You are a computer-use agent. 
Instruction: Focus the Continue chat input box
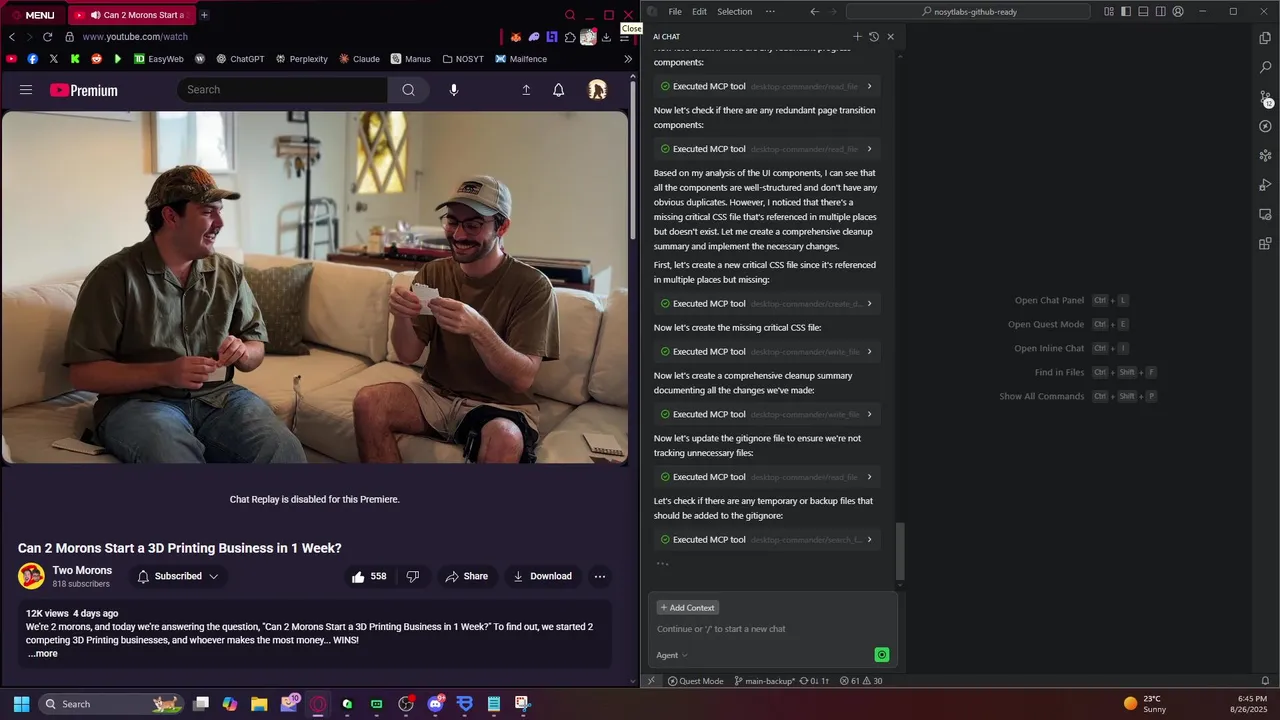click(772, 629)
